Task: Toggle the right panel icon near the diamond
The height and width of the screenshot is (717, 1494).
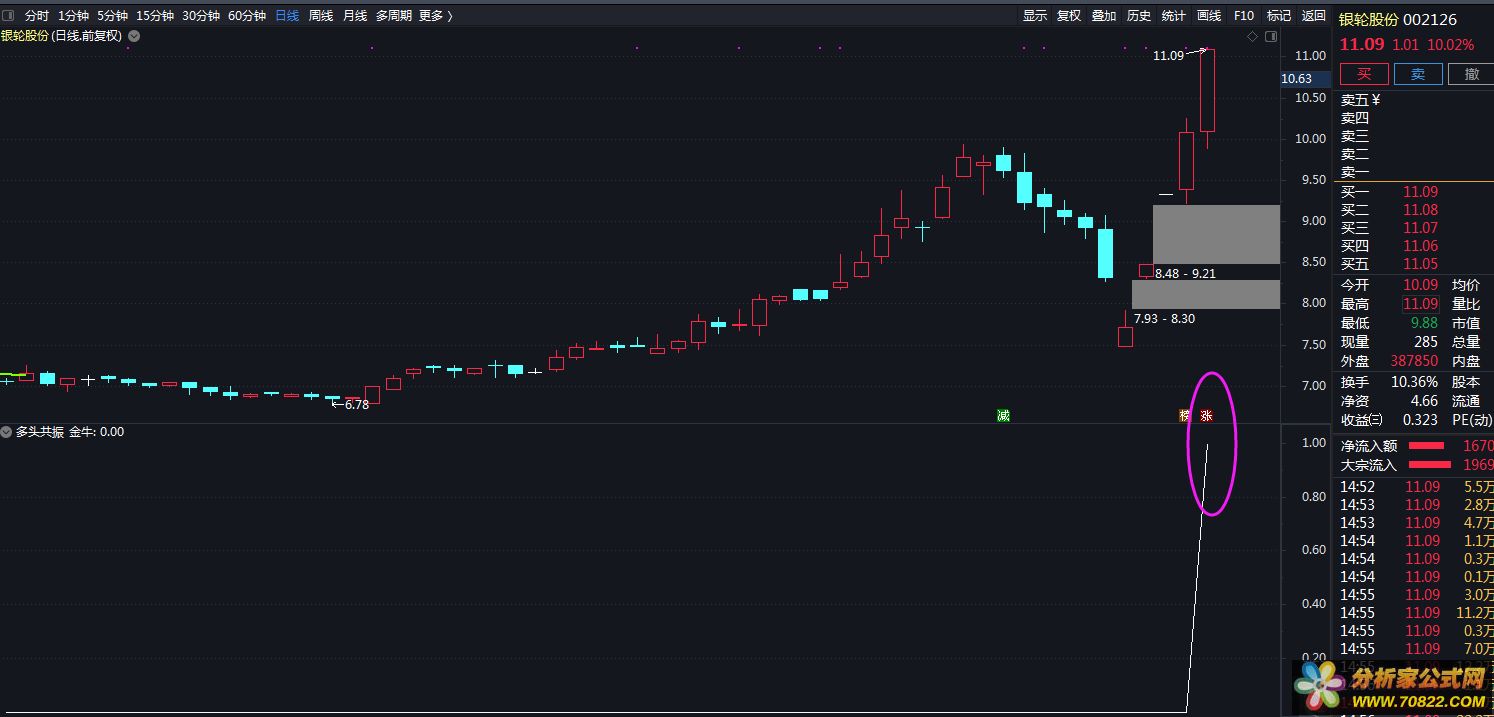Action: pyautogui.click(x=1271, y=36)
